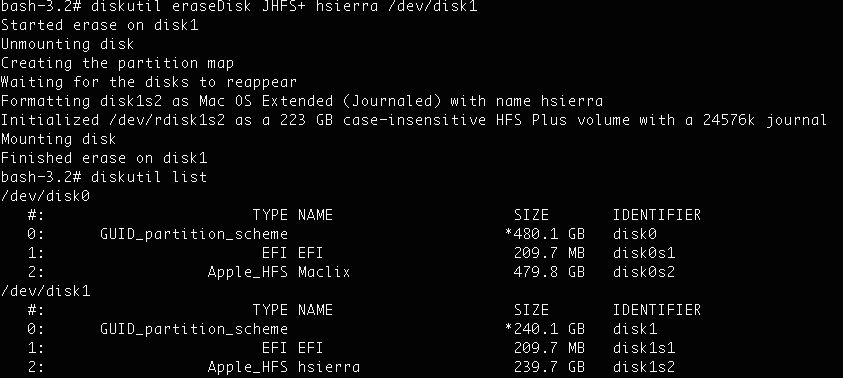Click the '/dev/disk0' header
The height and width of the screenshot is (378, 843).
[45, 197]
